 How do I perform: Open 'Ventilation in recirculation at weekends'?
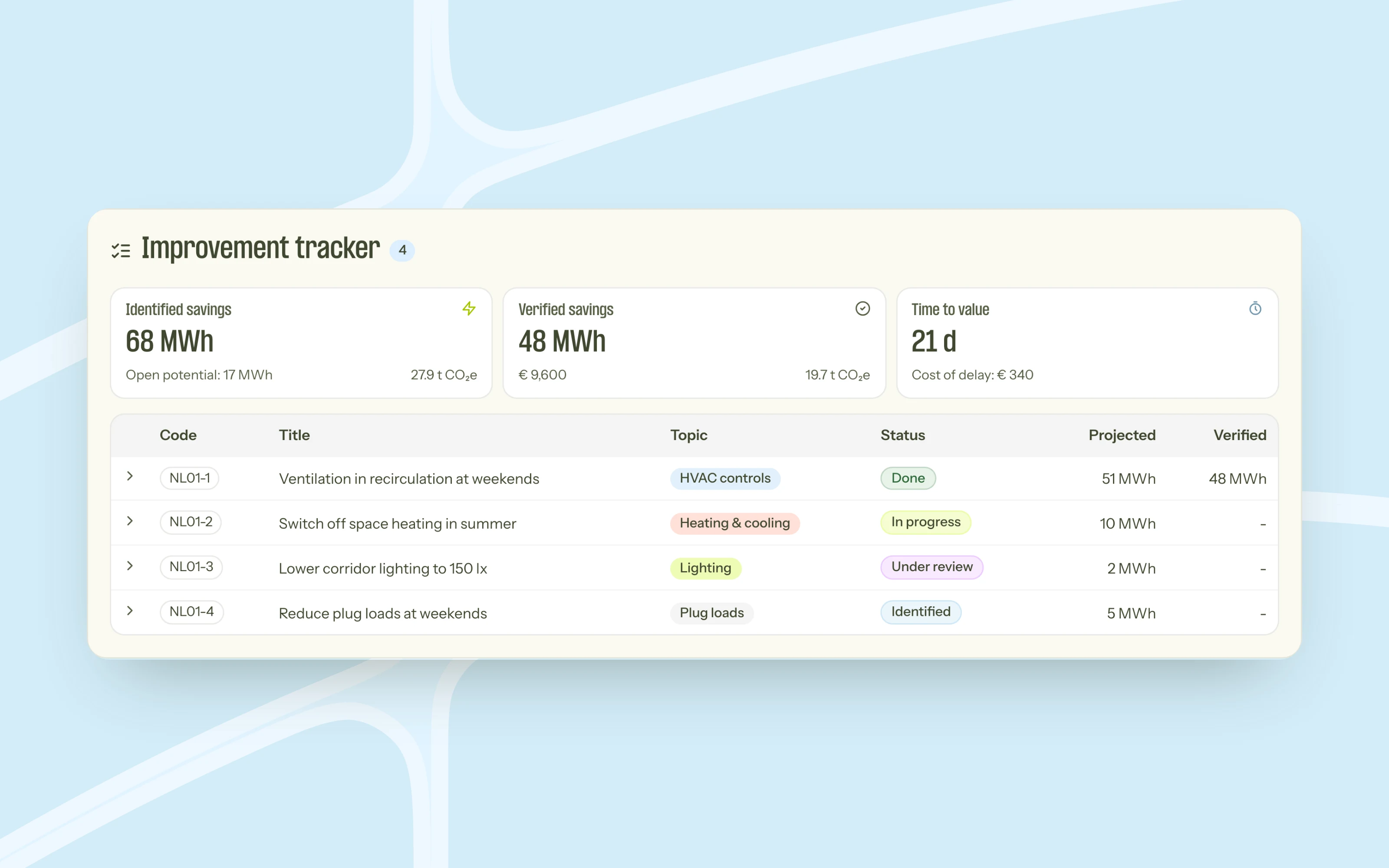(x=408, y=479)
